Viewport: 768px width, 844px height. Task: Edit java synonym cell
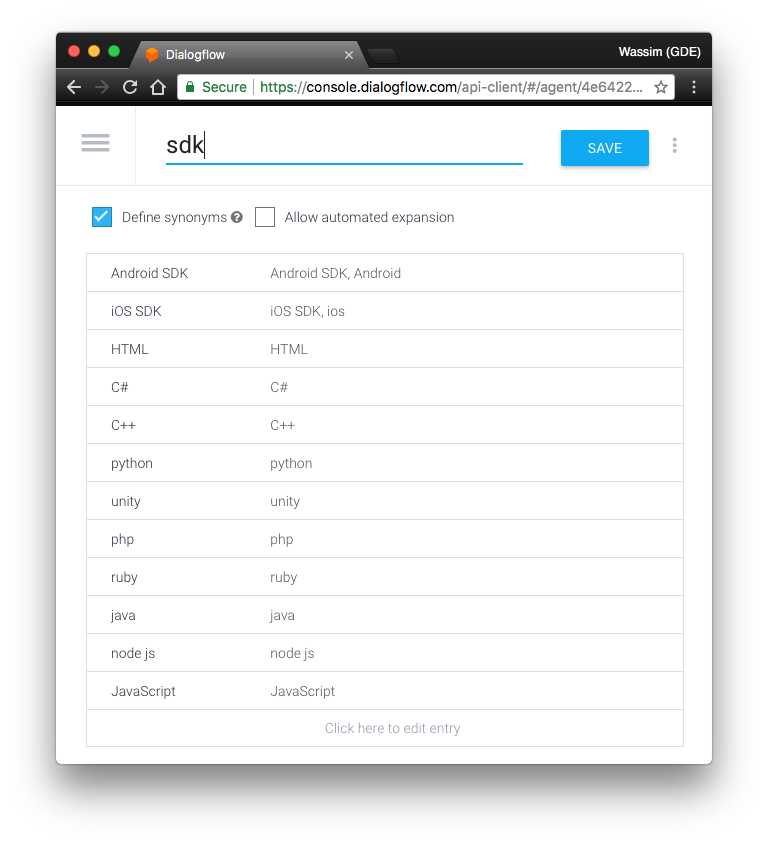coord(283,616)
